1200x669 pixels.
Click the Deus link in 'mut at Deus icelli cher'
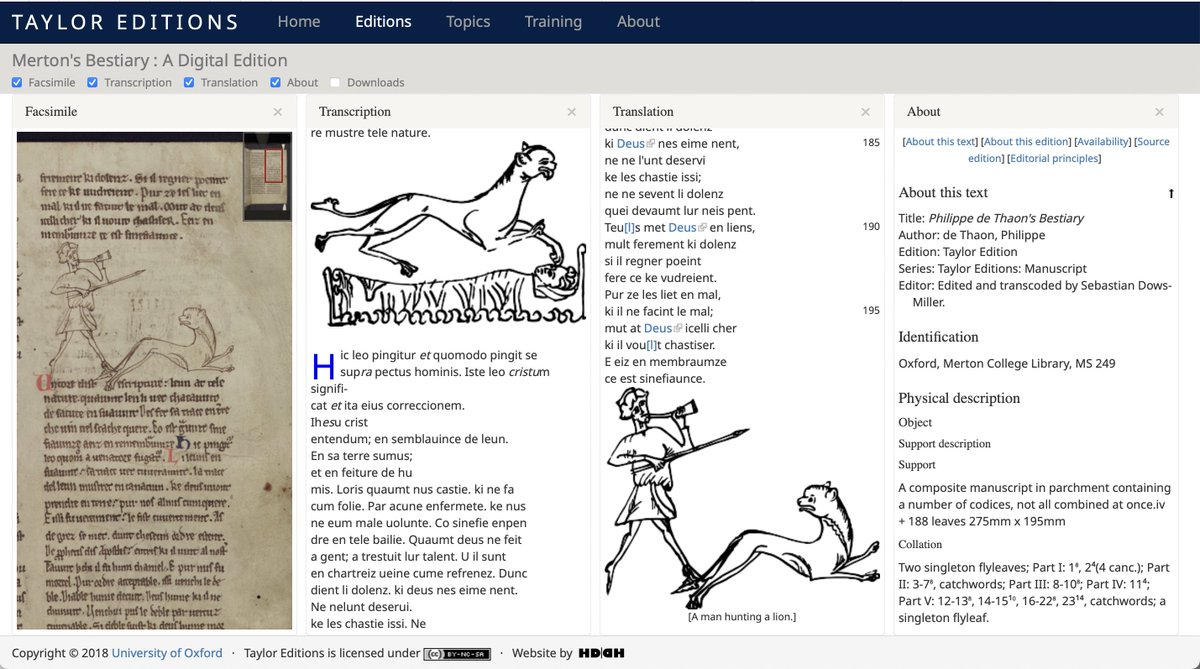tap(658, 328)
